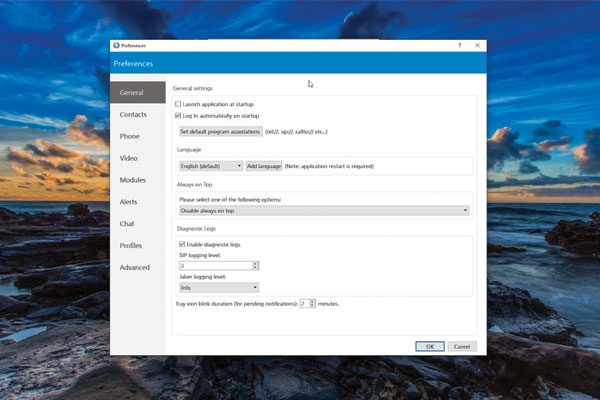Uncheck Log in automatically on startup
This screenshot has height=400, width=600.
178,115
